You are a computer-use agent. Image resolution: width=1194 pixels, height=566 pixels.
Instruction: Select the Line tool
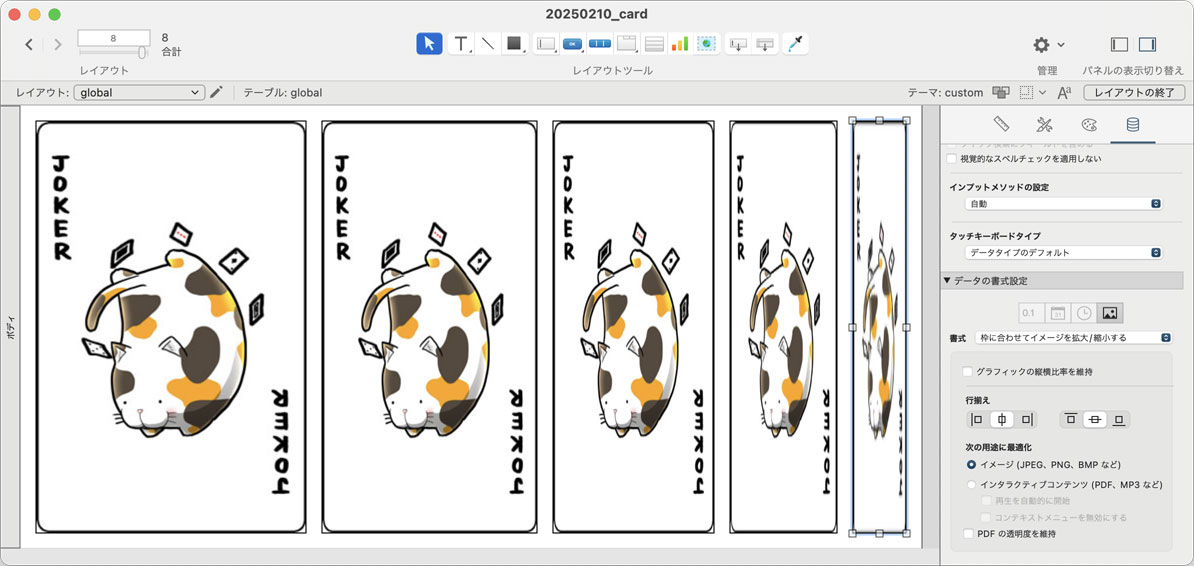488,43
